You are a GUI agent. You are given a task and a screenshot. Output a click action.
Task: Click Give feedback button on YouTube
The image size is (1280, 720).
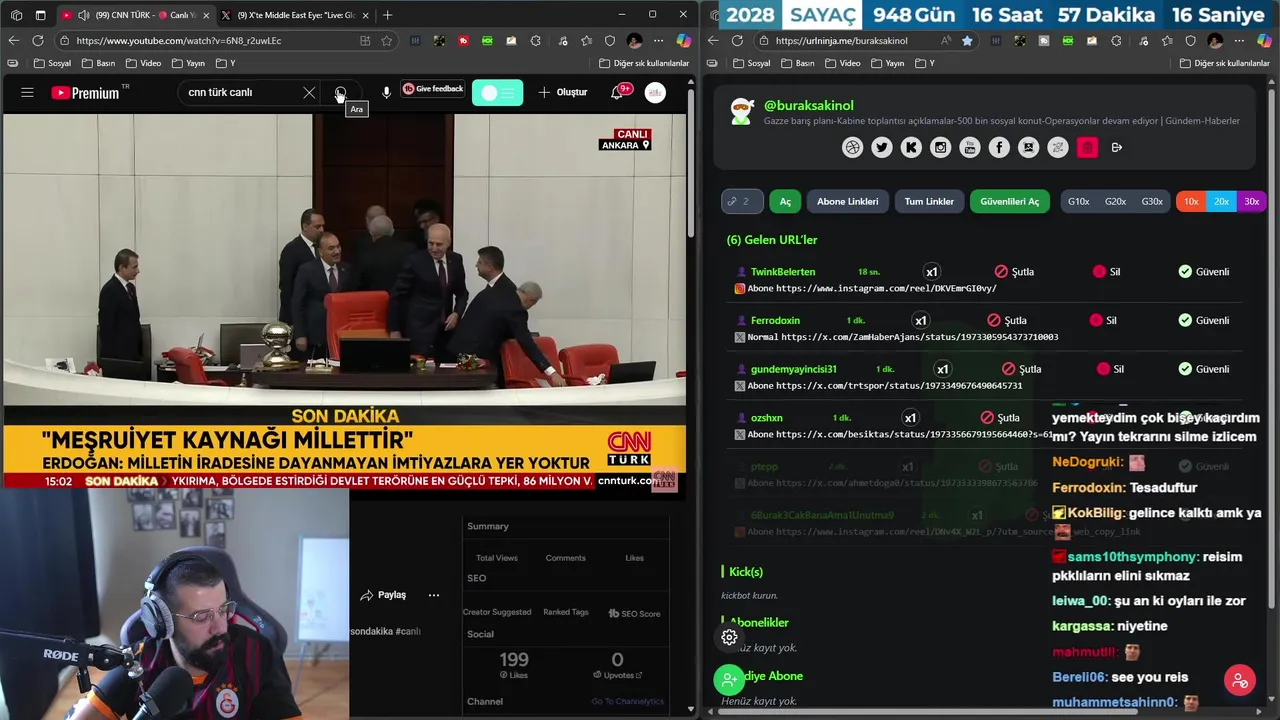(x=433, y=89)
